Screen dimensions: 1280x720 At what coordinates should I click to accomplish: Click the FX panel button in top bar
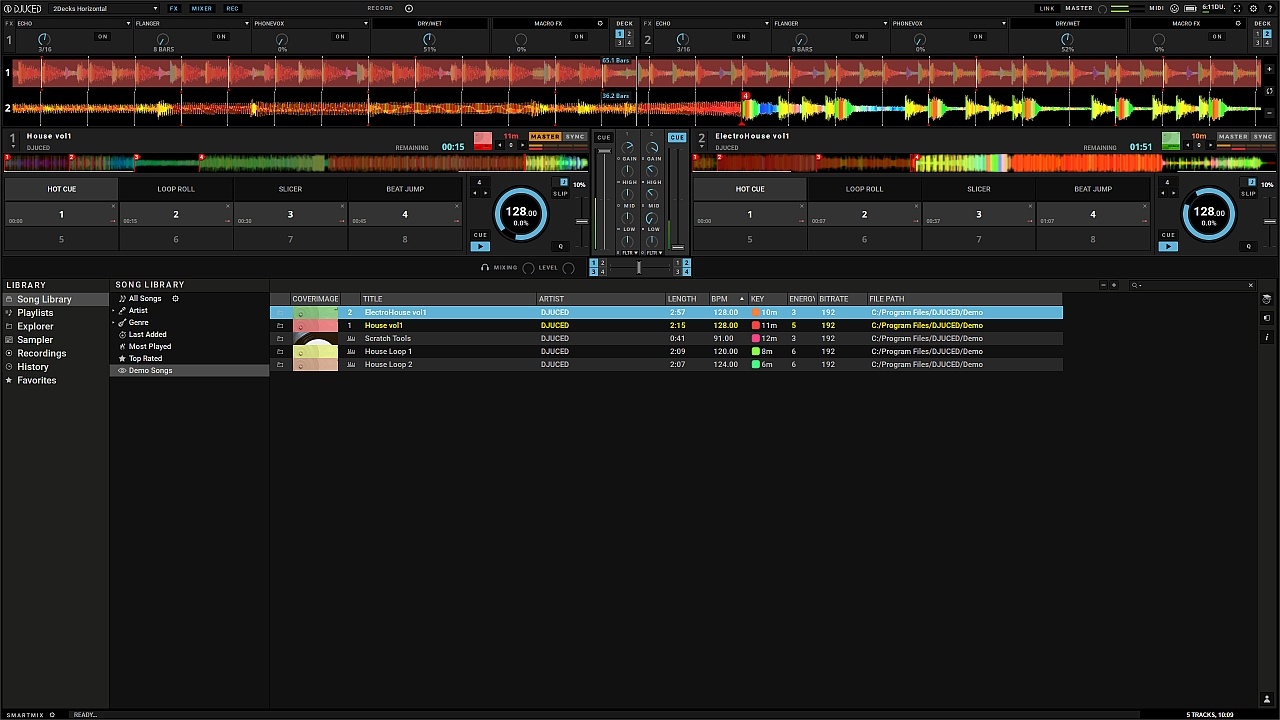pyautogui.click(x=174, y=8)
